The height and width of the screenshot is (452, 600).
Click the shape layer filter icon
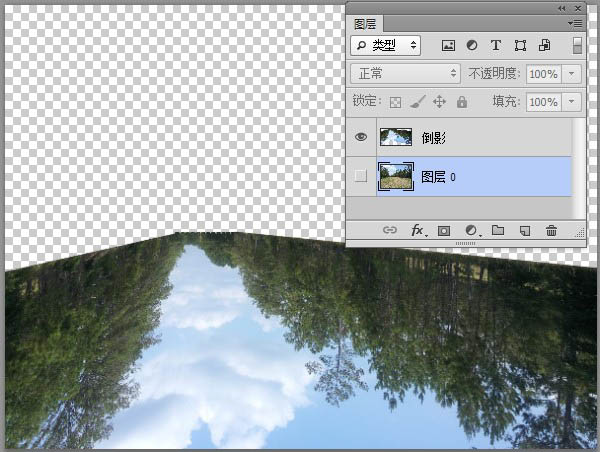click(520, 46)
